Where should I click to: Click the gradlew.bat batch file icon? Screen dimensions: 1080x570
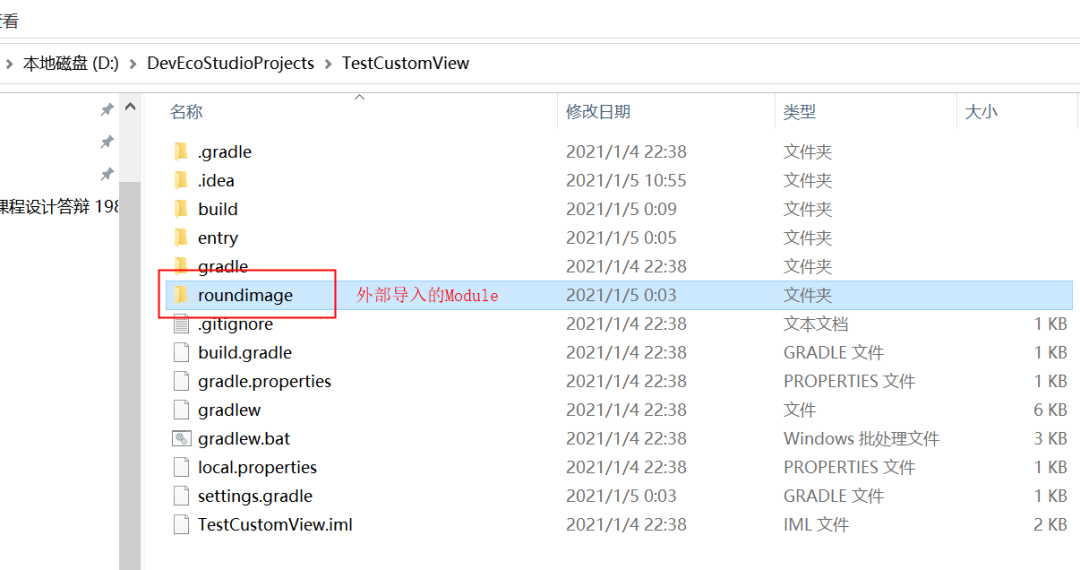(181, 439)
